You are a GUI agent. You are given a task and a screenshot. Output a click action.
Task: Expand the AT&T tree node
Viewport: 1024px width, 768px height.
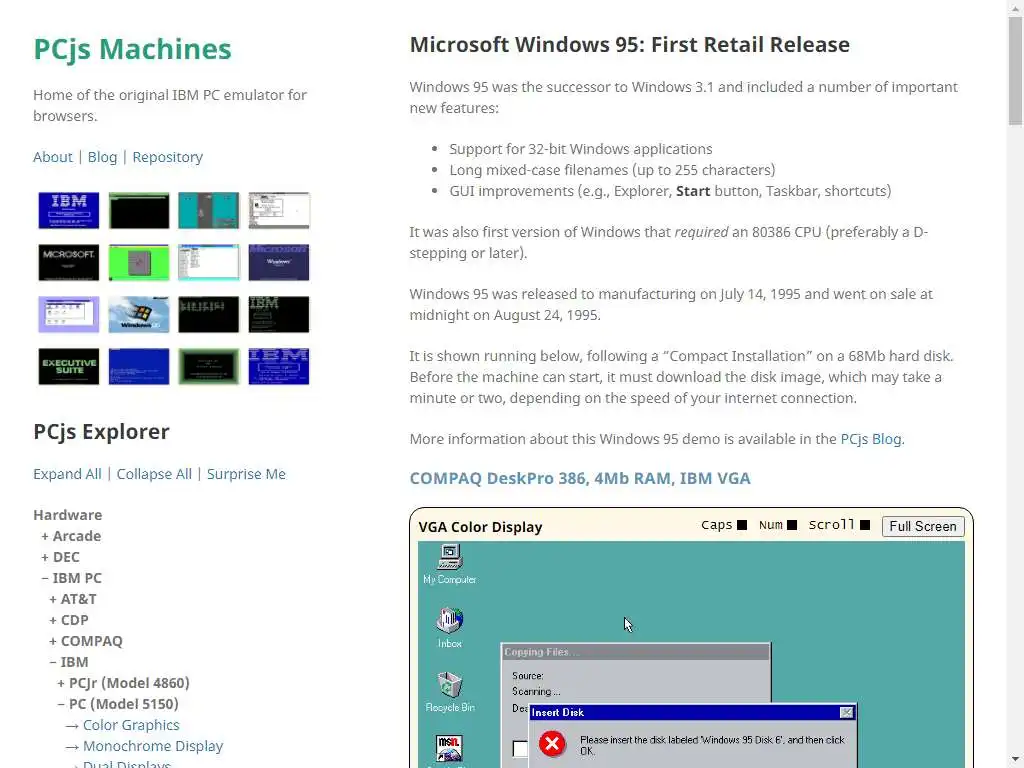(72, 599)
